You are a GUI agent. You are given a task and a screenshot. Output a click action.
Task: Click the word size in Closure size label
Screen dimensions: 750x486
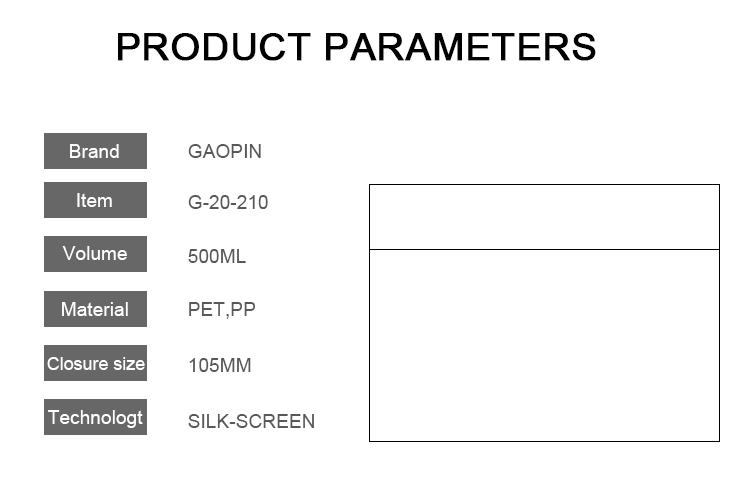click(x=129, y=364)
